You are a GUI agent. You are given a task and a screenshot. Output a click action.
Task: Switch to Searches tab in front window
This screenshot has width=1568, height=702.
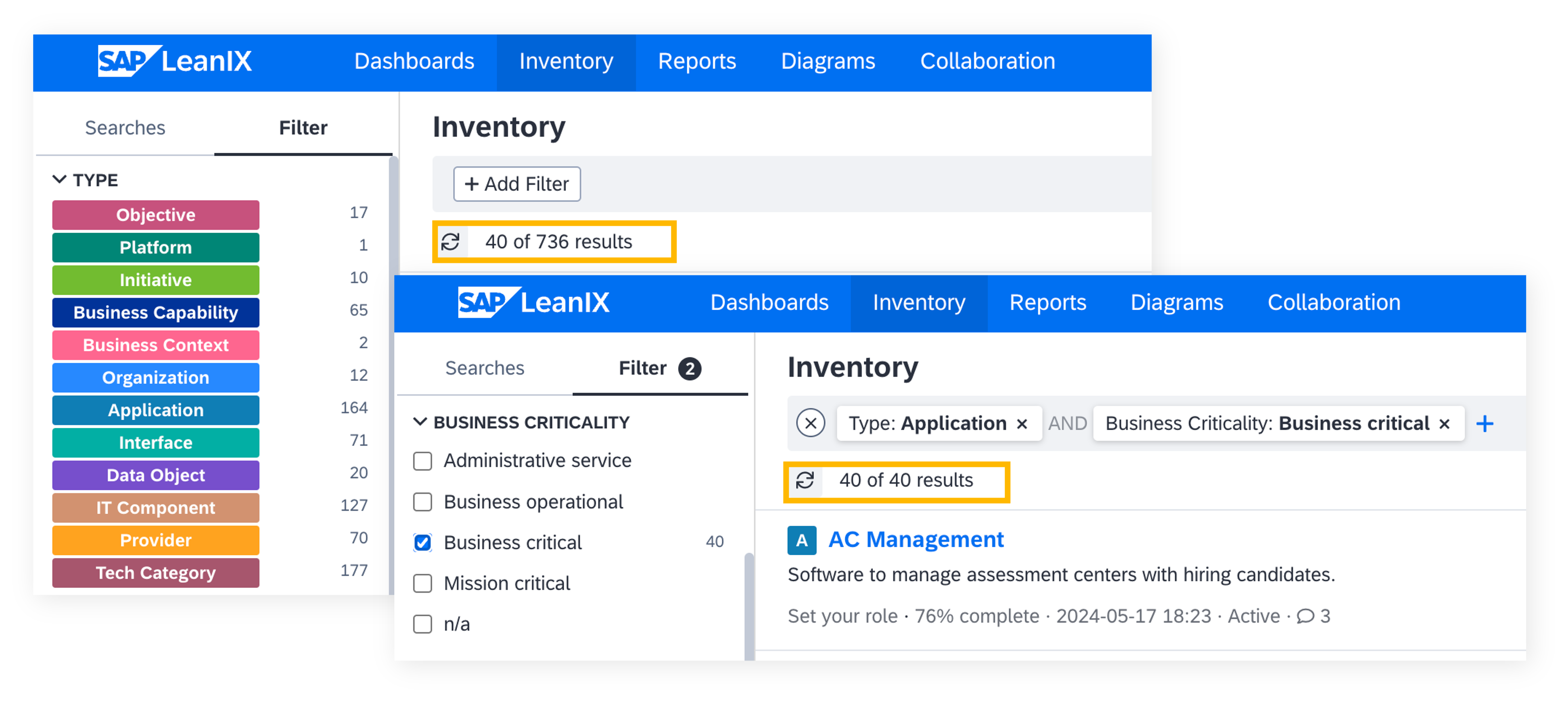tap(485, 368)
